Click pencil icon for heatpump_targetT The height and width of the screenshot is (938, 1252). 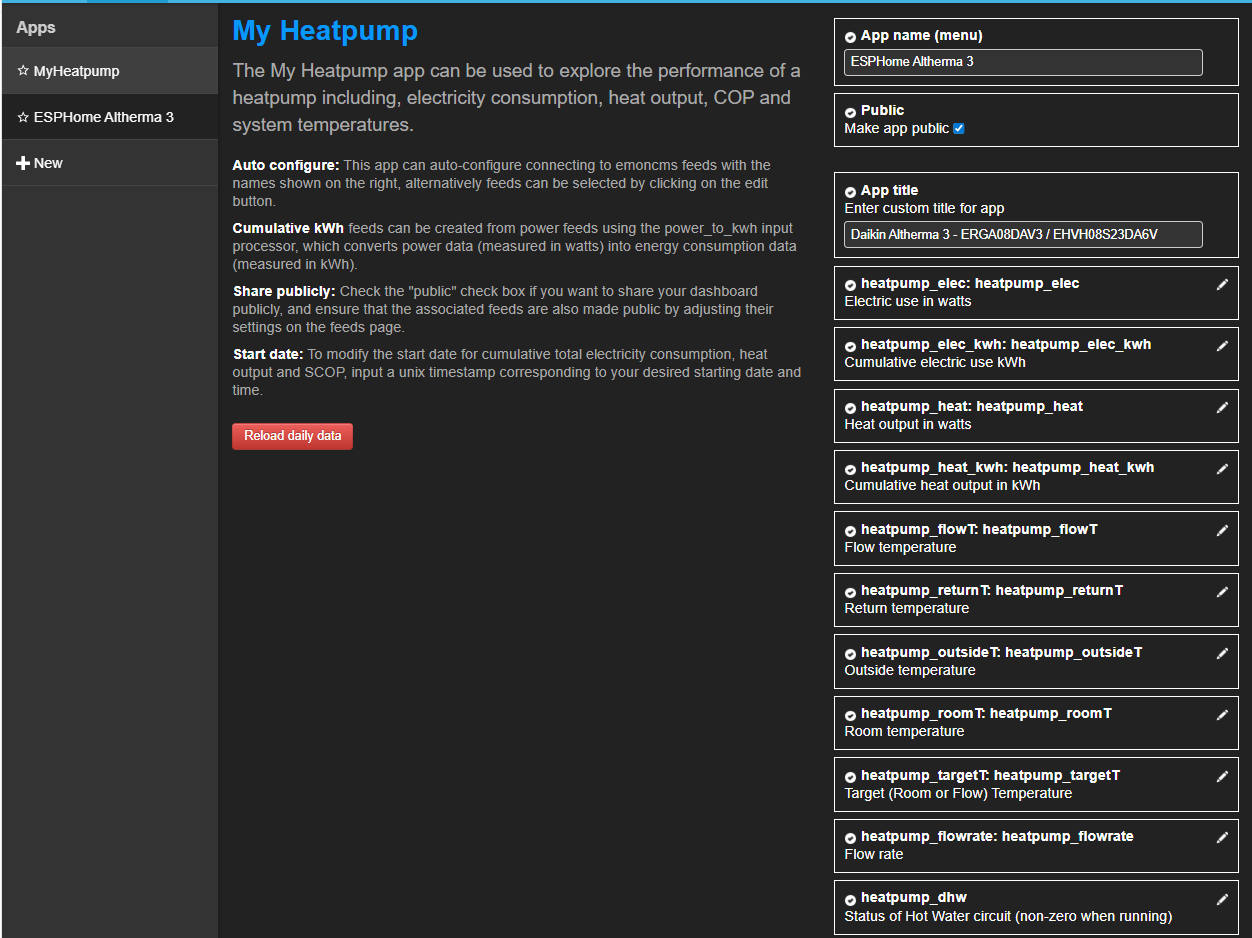(x=1221, y=777)
